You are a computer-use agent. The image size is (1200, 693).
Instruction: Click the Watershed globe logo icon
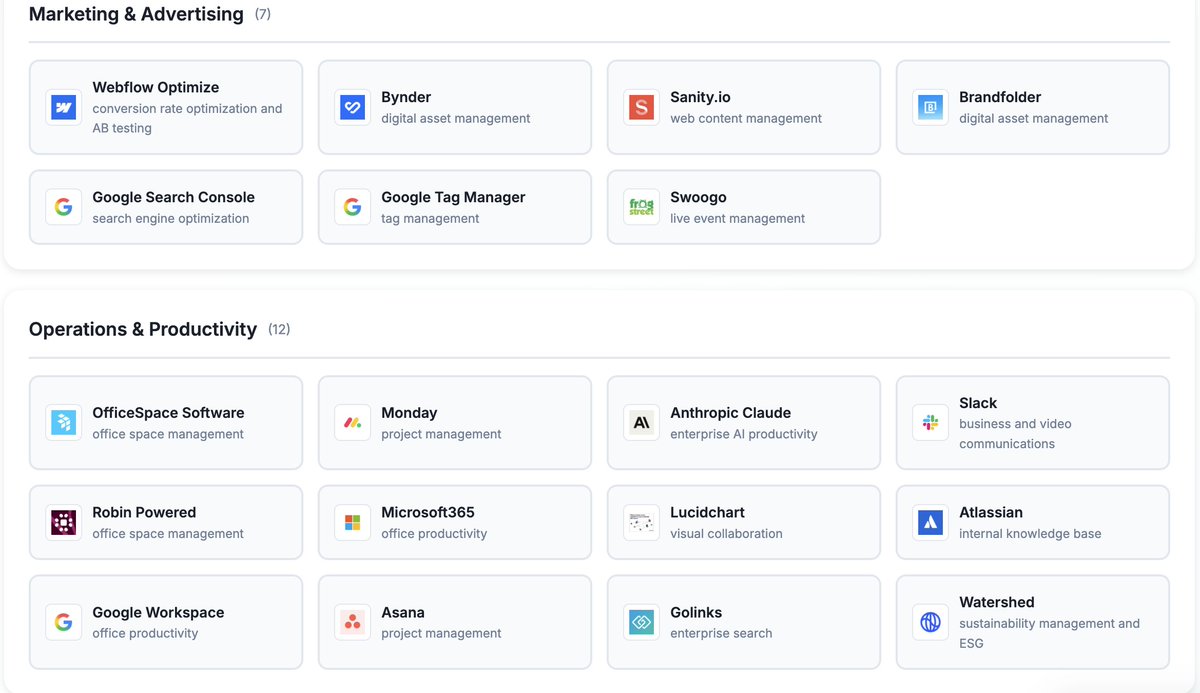(x=931, y=622)
